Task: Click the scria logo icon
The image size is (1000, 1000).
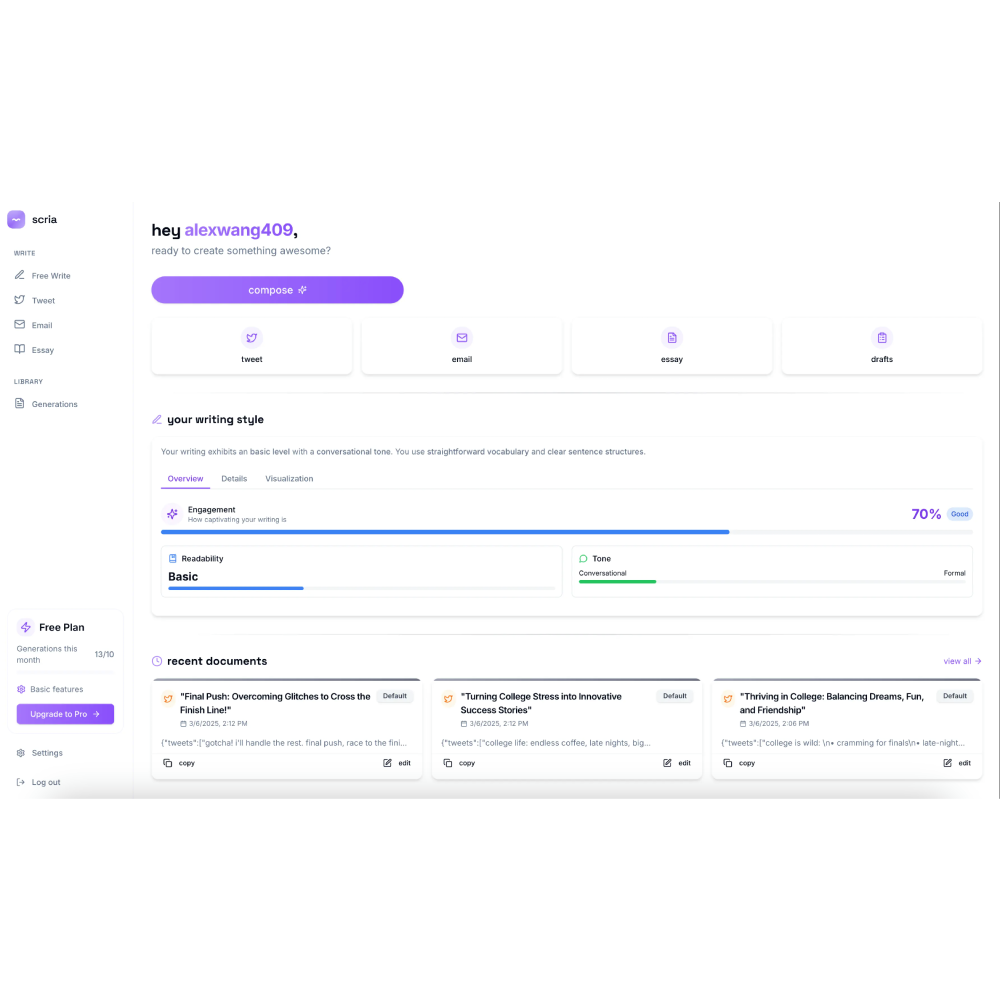Action: click(15, 218)
